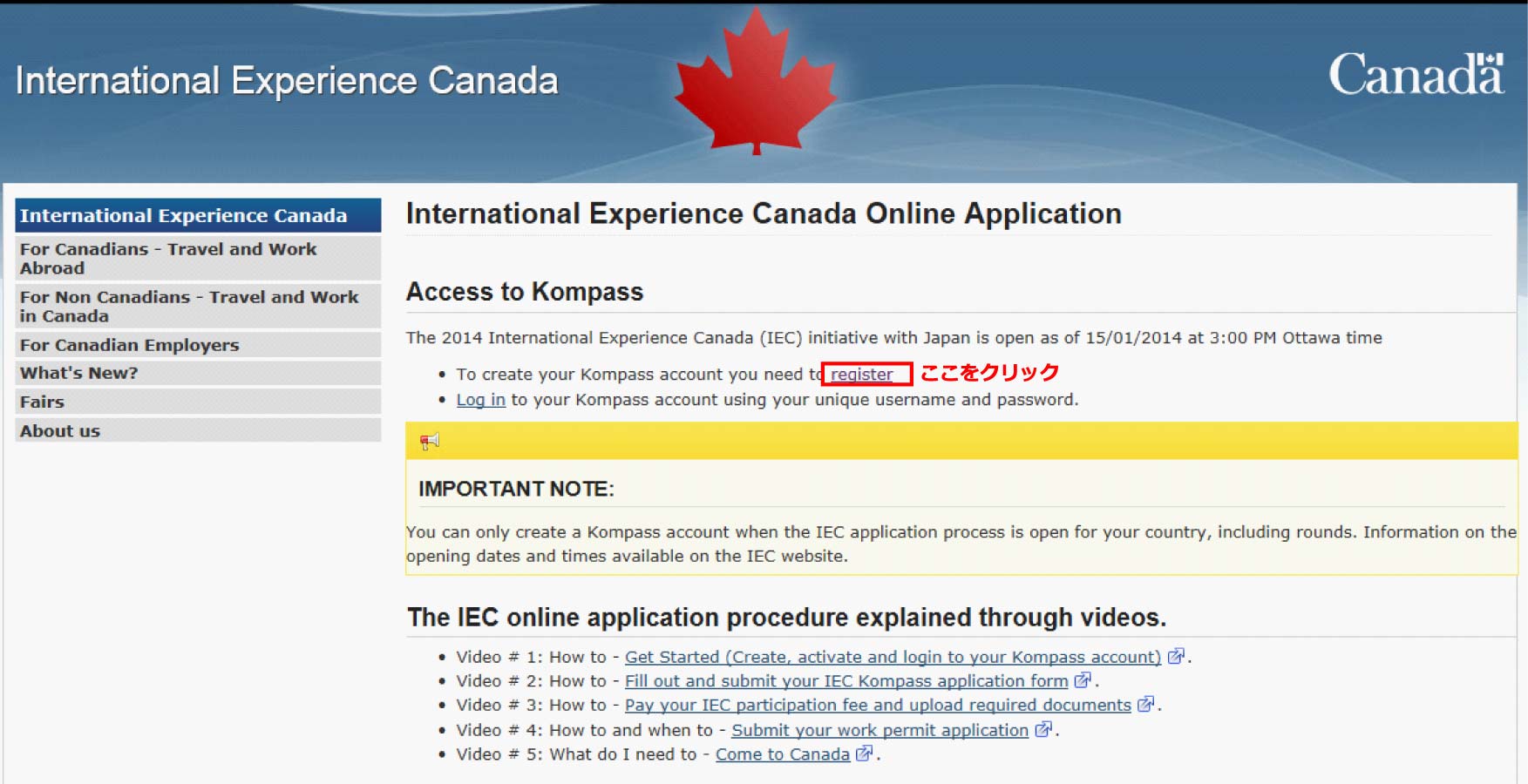Screen dimensions: 1528x784
Task: Open Come to Canada video link
Action: pos(783,754)
